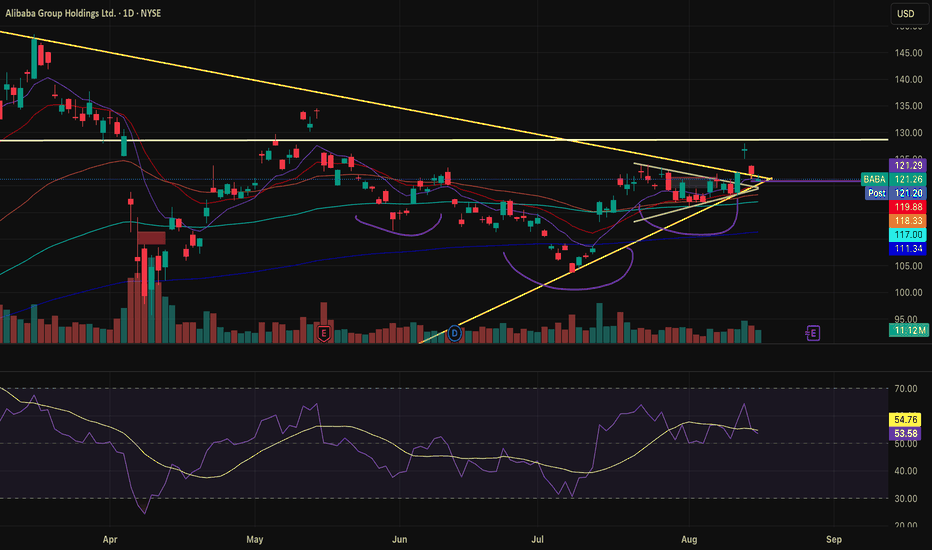Click the May date on time axis
Image resolution: width=932 pixels, height=550 pixels.
pos(254,539)
